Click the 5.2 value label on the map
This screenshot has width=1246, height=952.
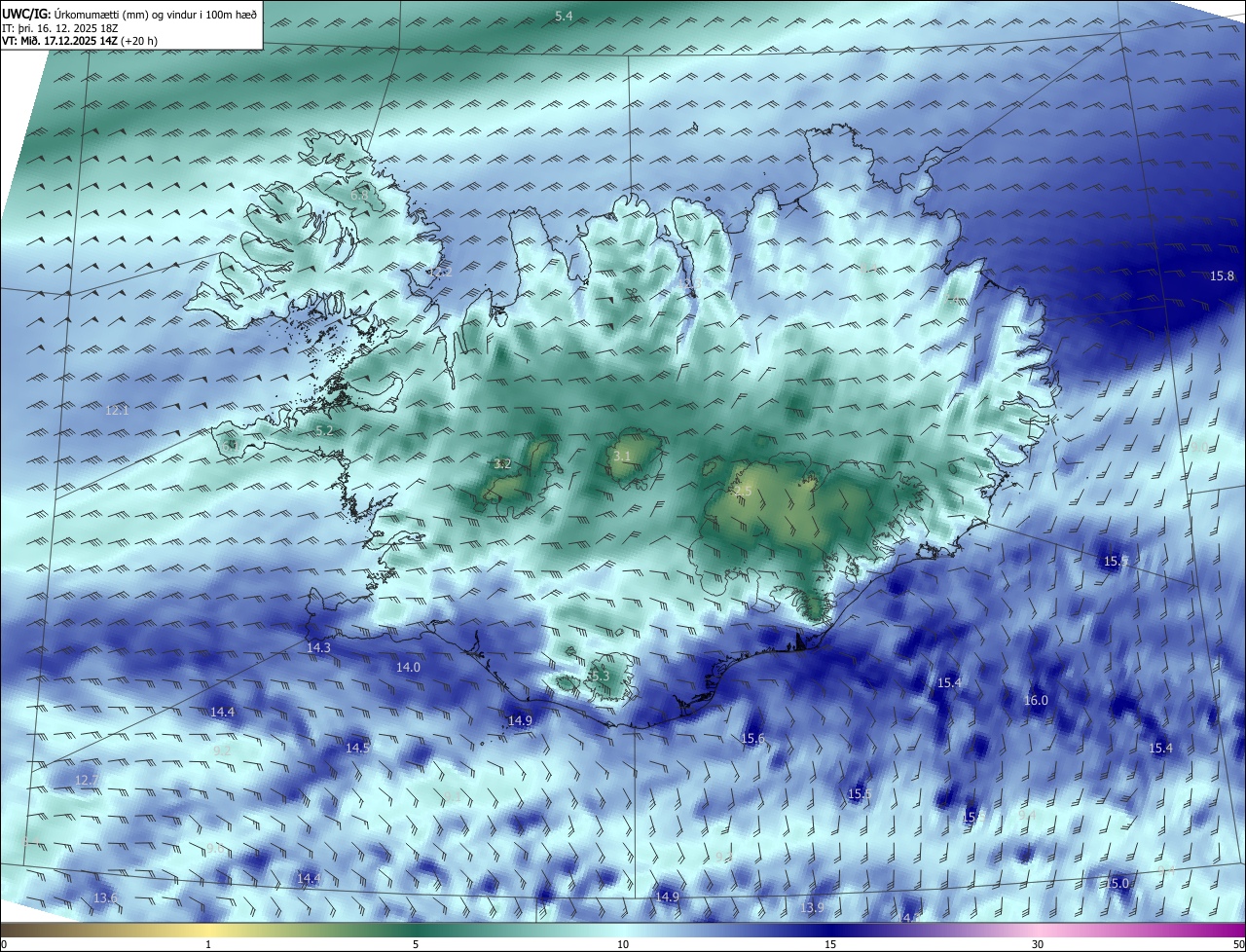pyautogui.click(x=324, y=430)
